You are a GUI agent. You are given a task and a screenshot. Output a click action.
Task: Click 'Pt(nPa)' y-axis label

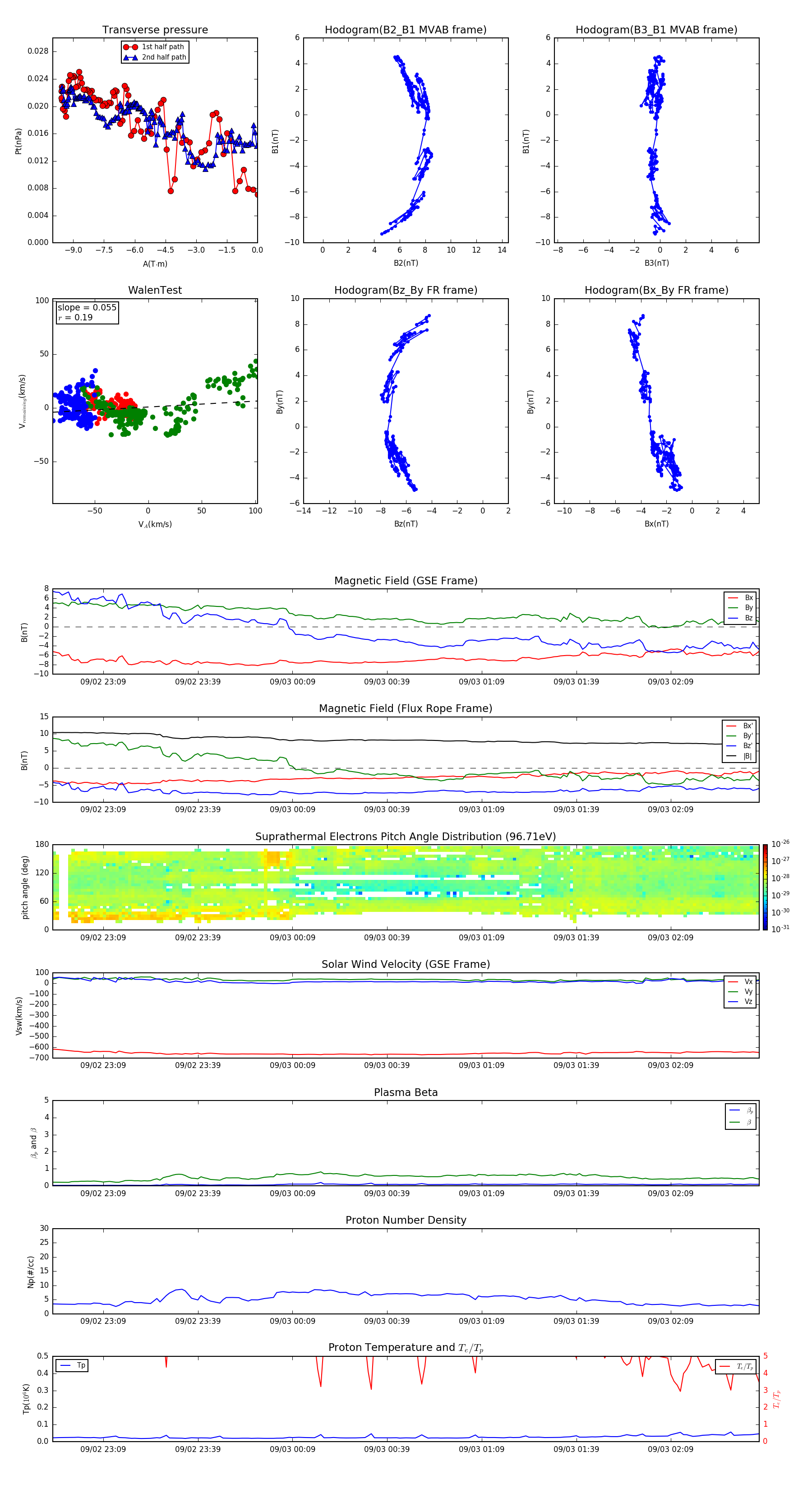[18, 140]
